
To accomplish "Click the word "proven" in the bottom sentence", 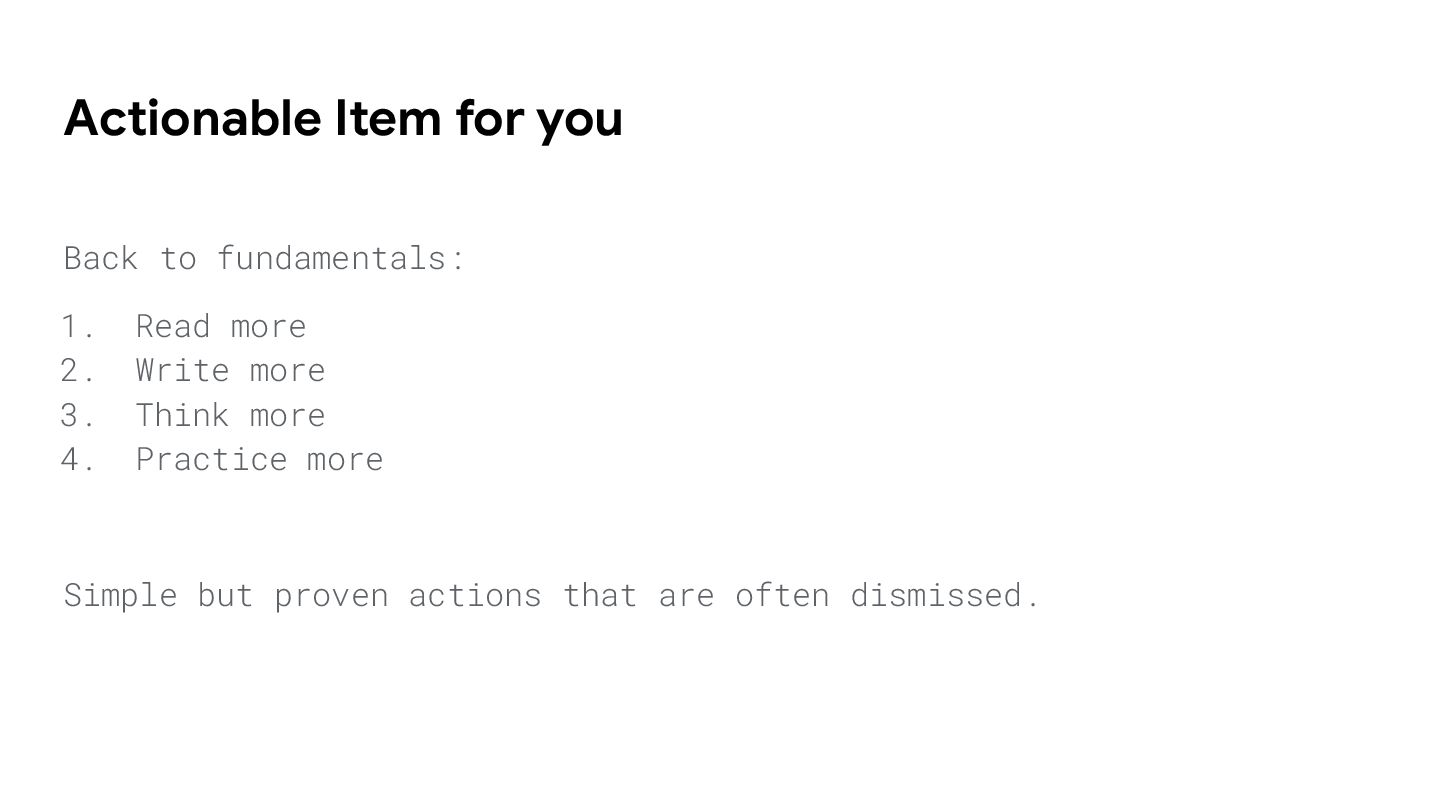I will pos(331,596).
